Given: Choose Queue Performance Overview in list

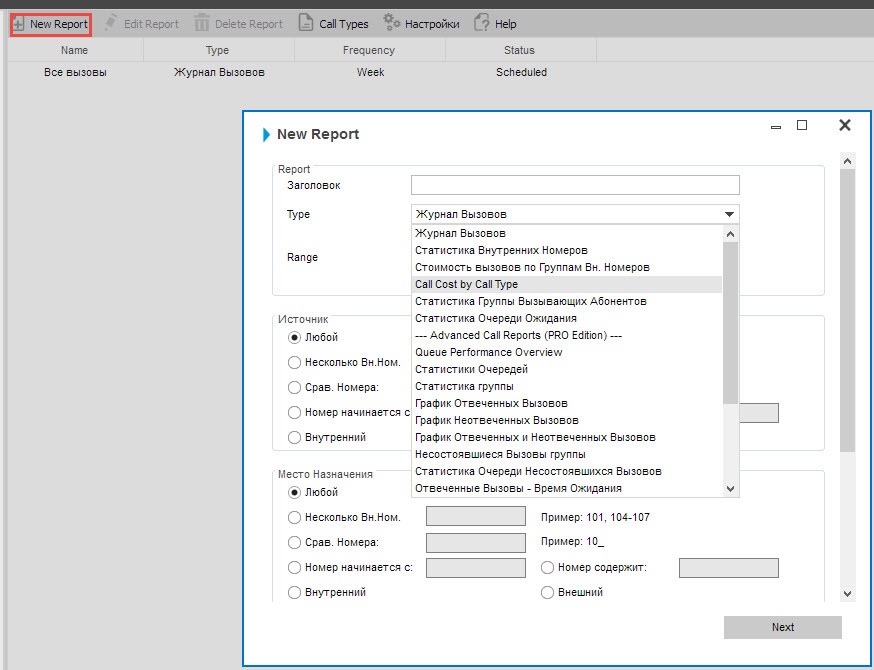Looking at the screenshot, I should pyautogui.click(x=488, y=352).
